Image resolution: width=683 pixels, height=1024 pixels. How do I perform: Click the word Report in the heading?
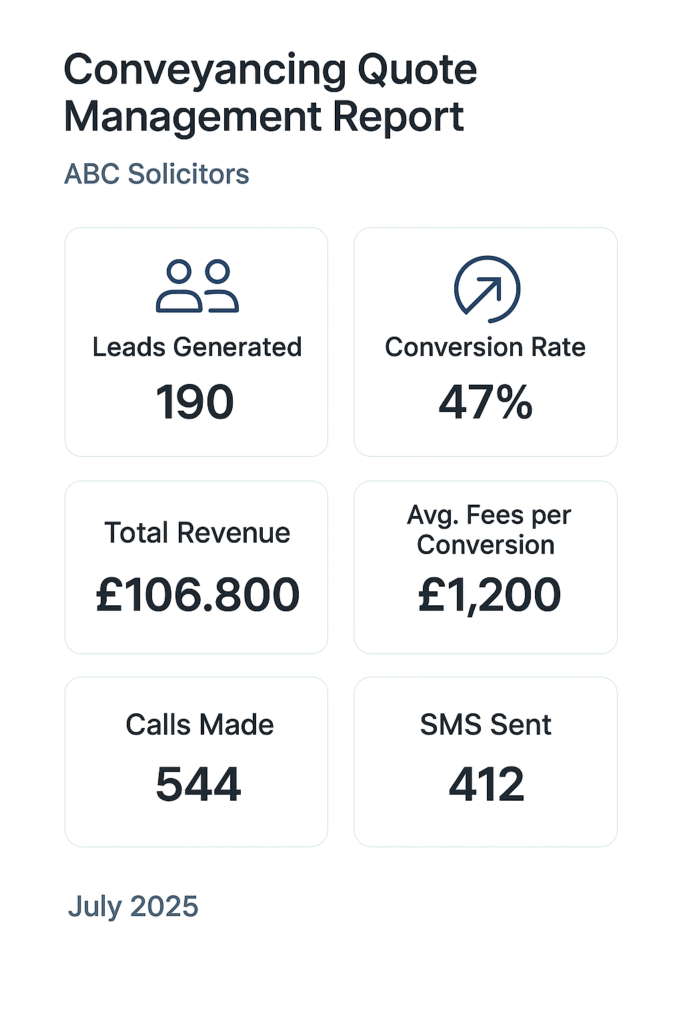click(398, 118)
